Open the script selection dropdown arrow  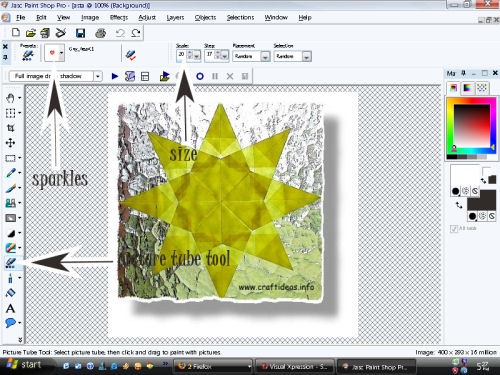coord(97,76)
